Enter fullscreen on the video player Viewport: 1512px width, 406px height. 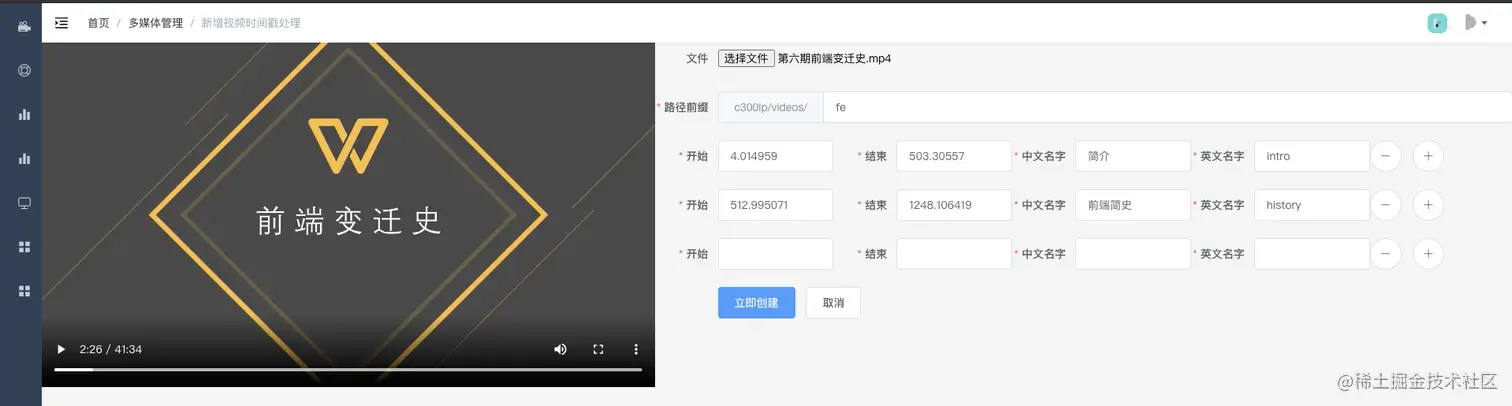[598, 349]
